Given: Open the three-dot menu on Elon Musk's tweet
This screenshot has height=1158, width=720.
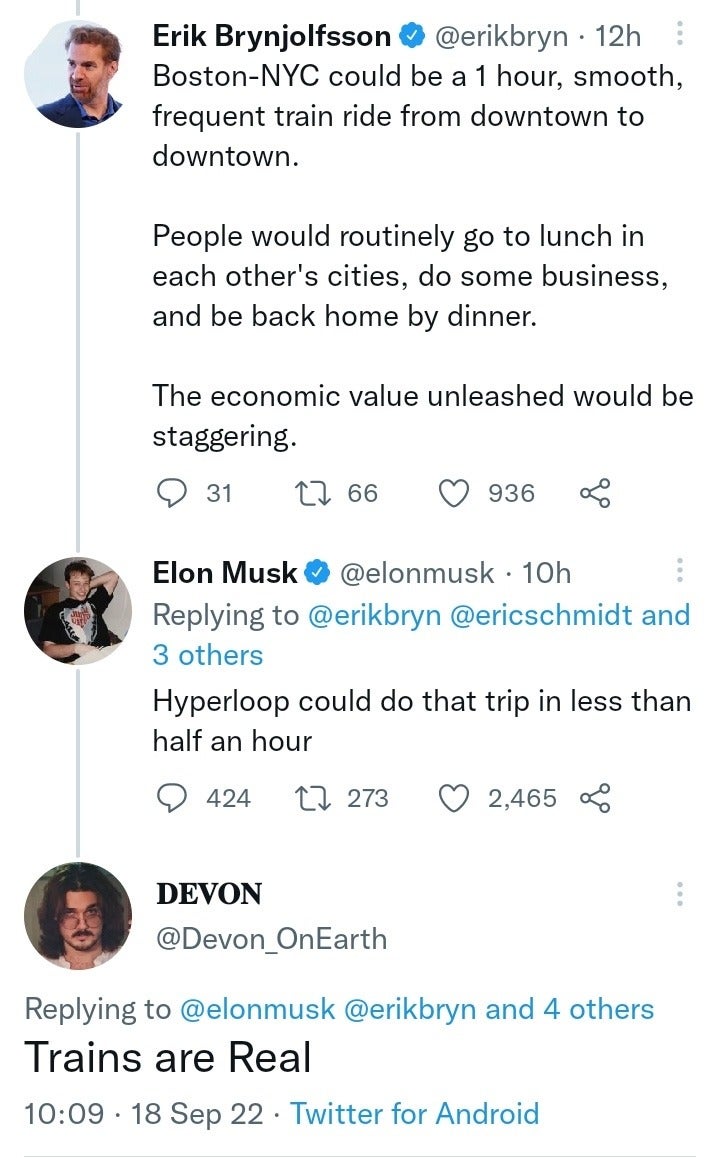Looking at the screenshot, I should tap(679, 572).
